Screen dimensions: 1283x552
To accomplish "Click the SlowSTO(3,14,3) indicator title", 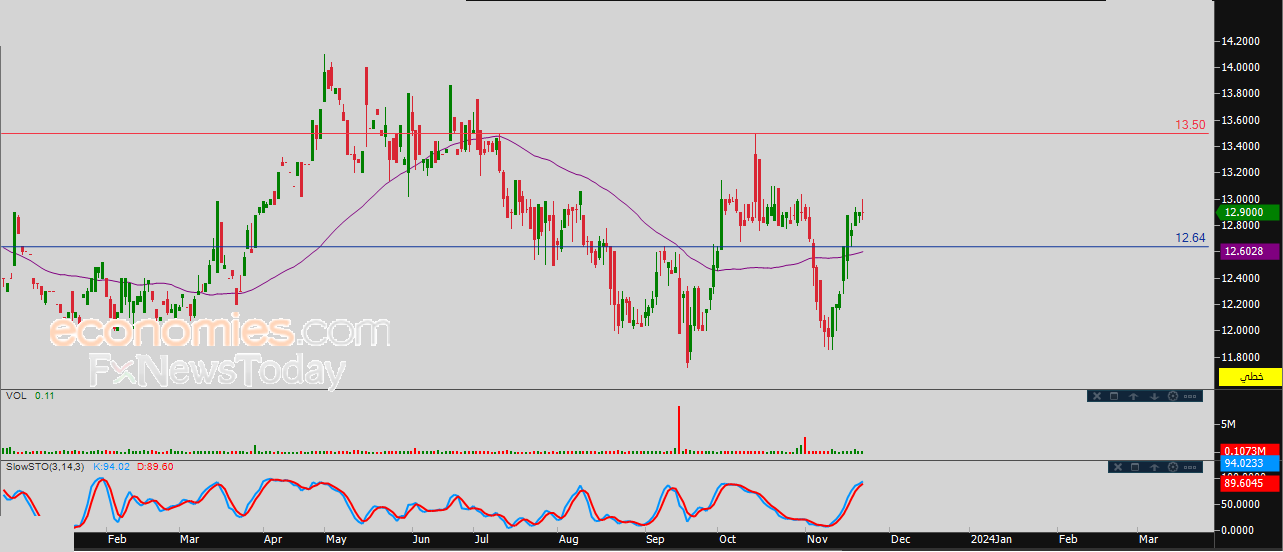I will pyautogui.click(x=45, y=466).
